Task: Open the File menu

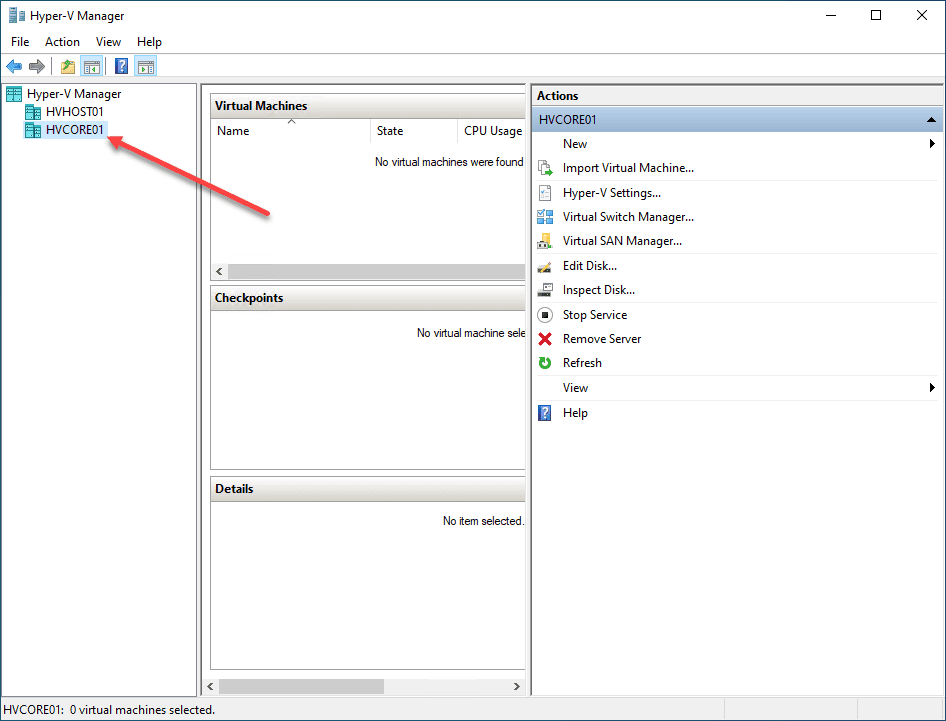Action: pos(20,42)
